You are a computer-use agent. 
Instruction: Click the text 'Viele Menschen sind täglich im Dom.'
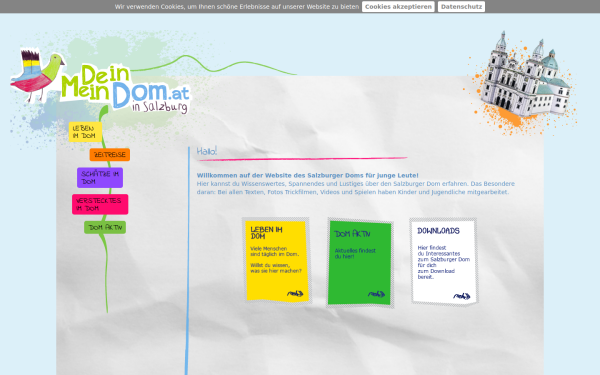coord(274,251)
